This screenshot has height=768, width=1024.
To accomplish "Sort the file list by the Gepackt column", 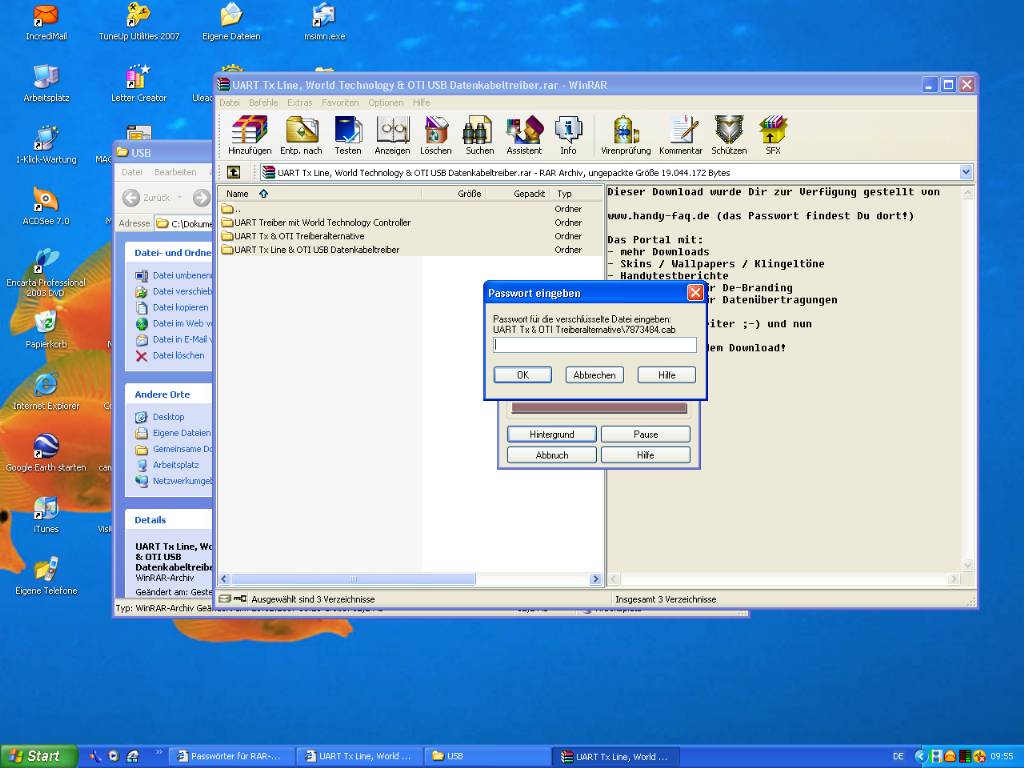I will [x=518, y=193].
